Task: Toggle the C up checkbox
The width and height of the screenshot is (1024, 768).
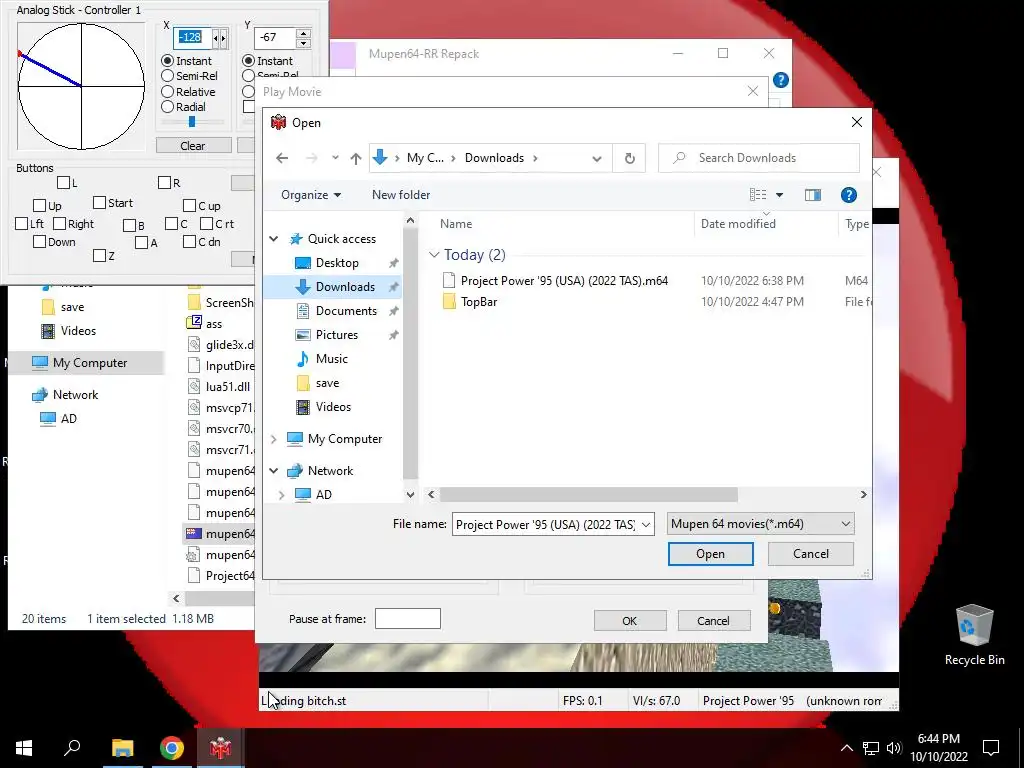Action: (x=189, y=206)
